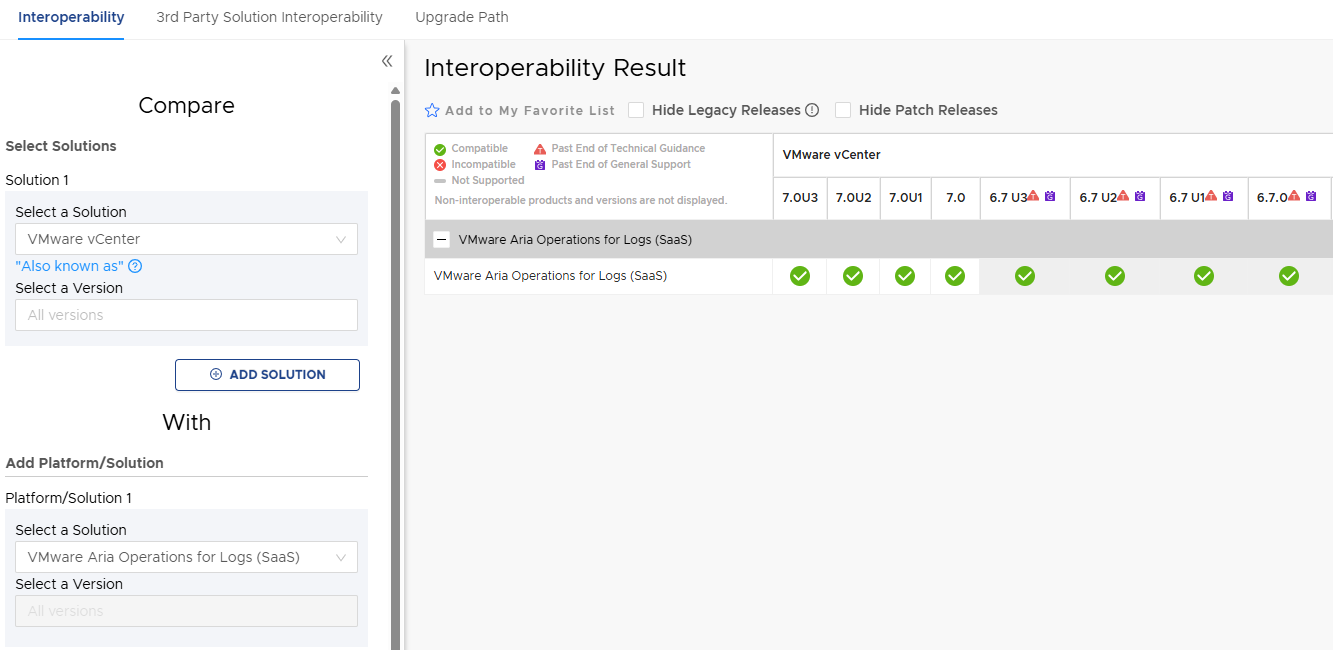
Task: Click the star icon for favorites
Action: click(432, 111)
